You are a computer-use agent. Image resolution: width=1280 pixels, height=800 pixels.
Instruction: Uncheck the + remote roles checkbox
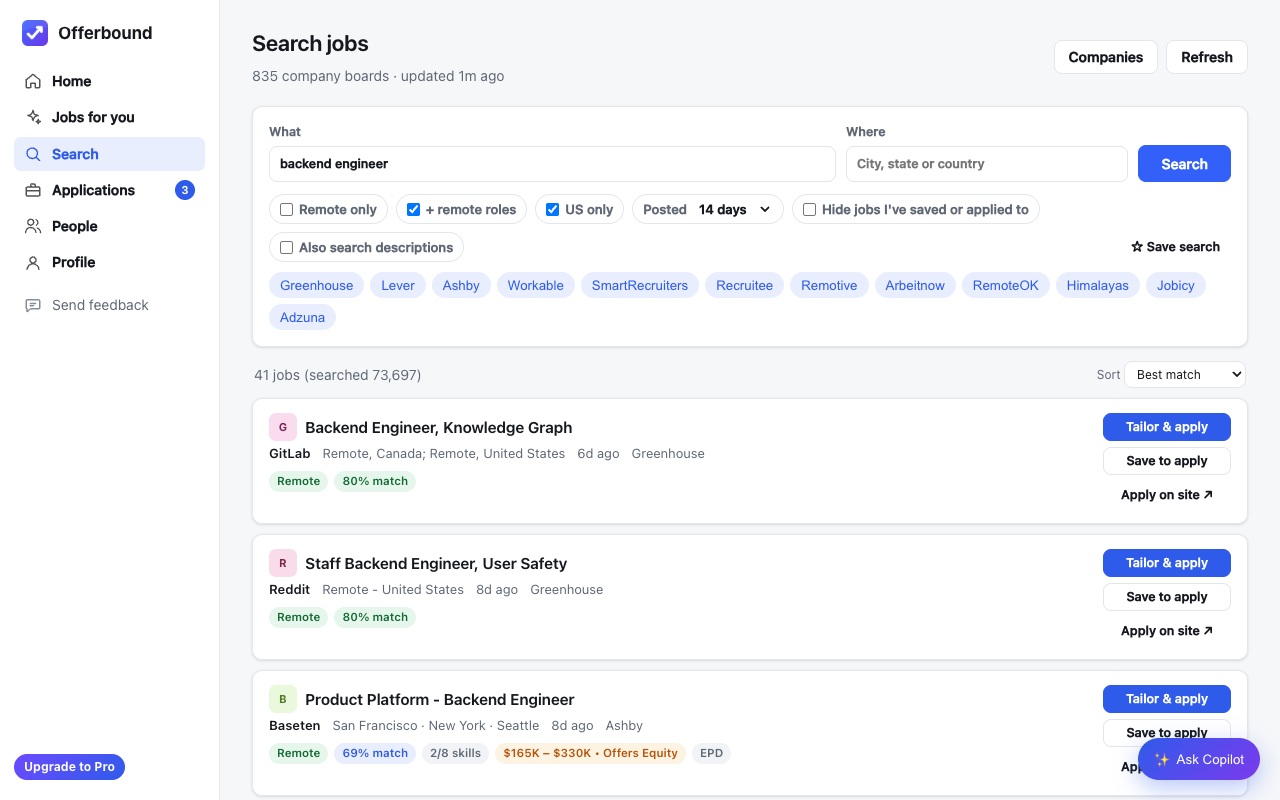413,210
